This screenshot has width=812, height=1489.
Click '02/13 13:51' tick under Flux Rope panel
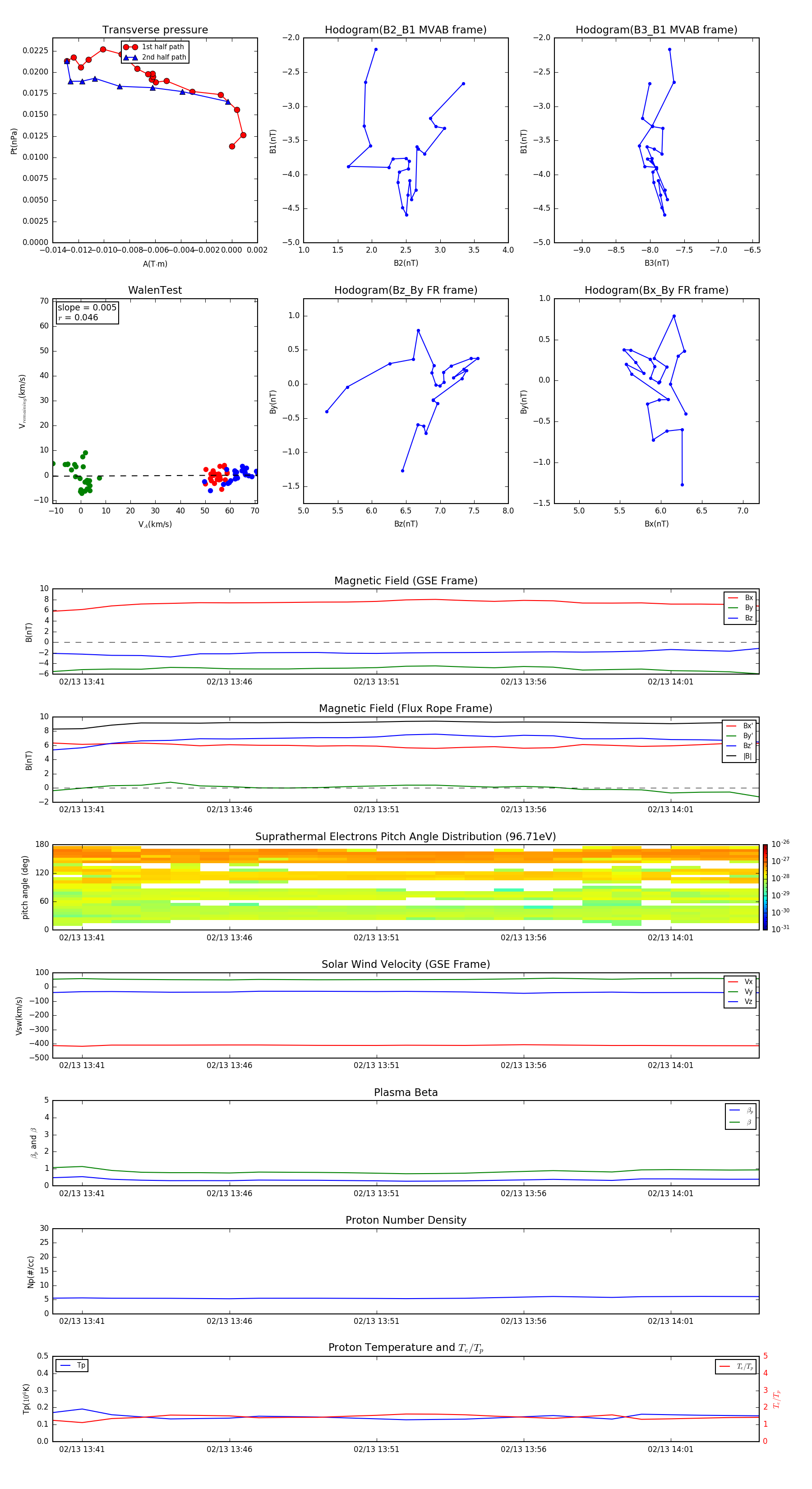click(376, 810)
